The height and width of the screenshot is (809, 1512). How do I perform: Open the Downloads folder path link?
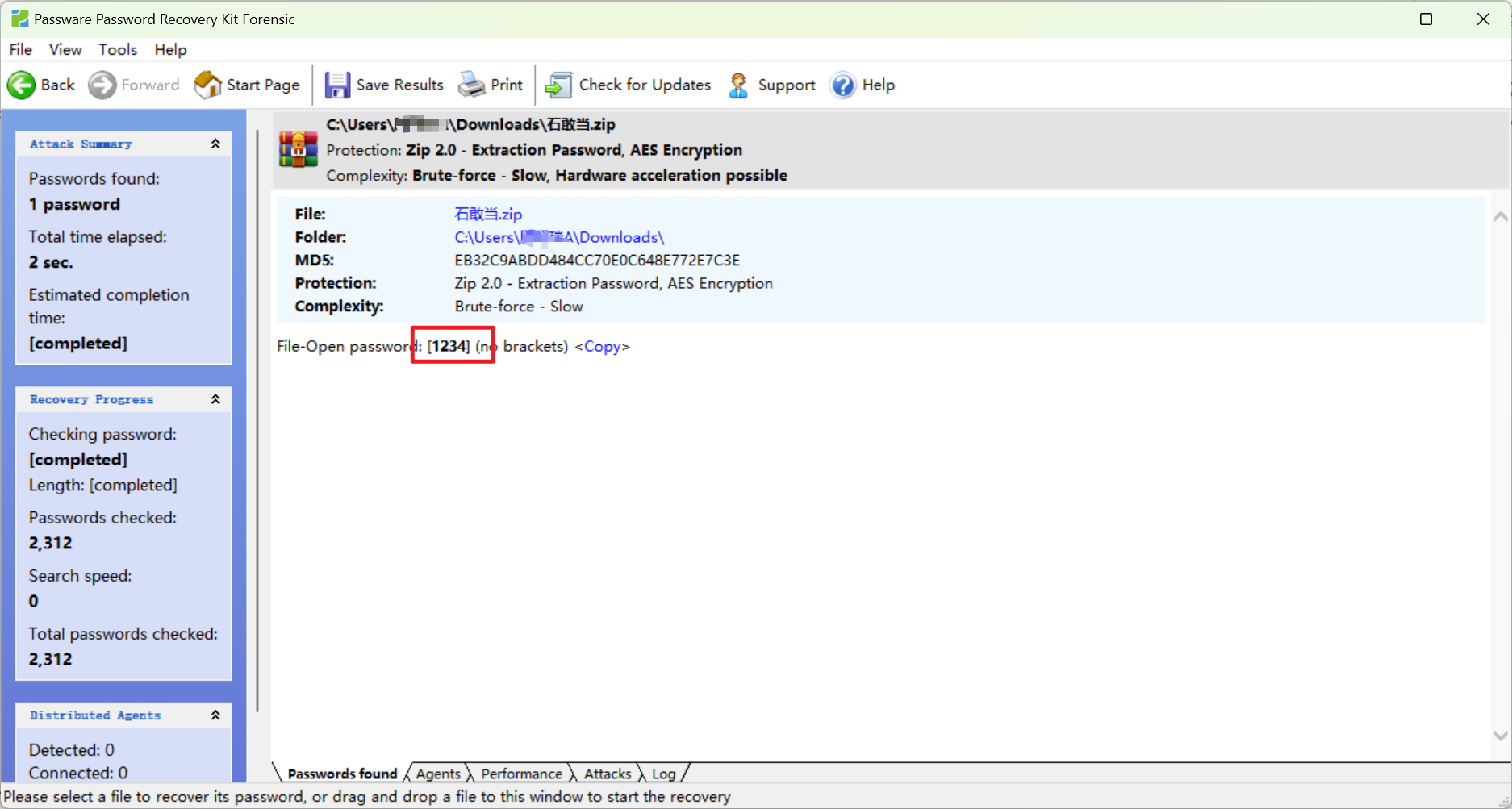559,237
